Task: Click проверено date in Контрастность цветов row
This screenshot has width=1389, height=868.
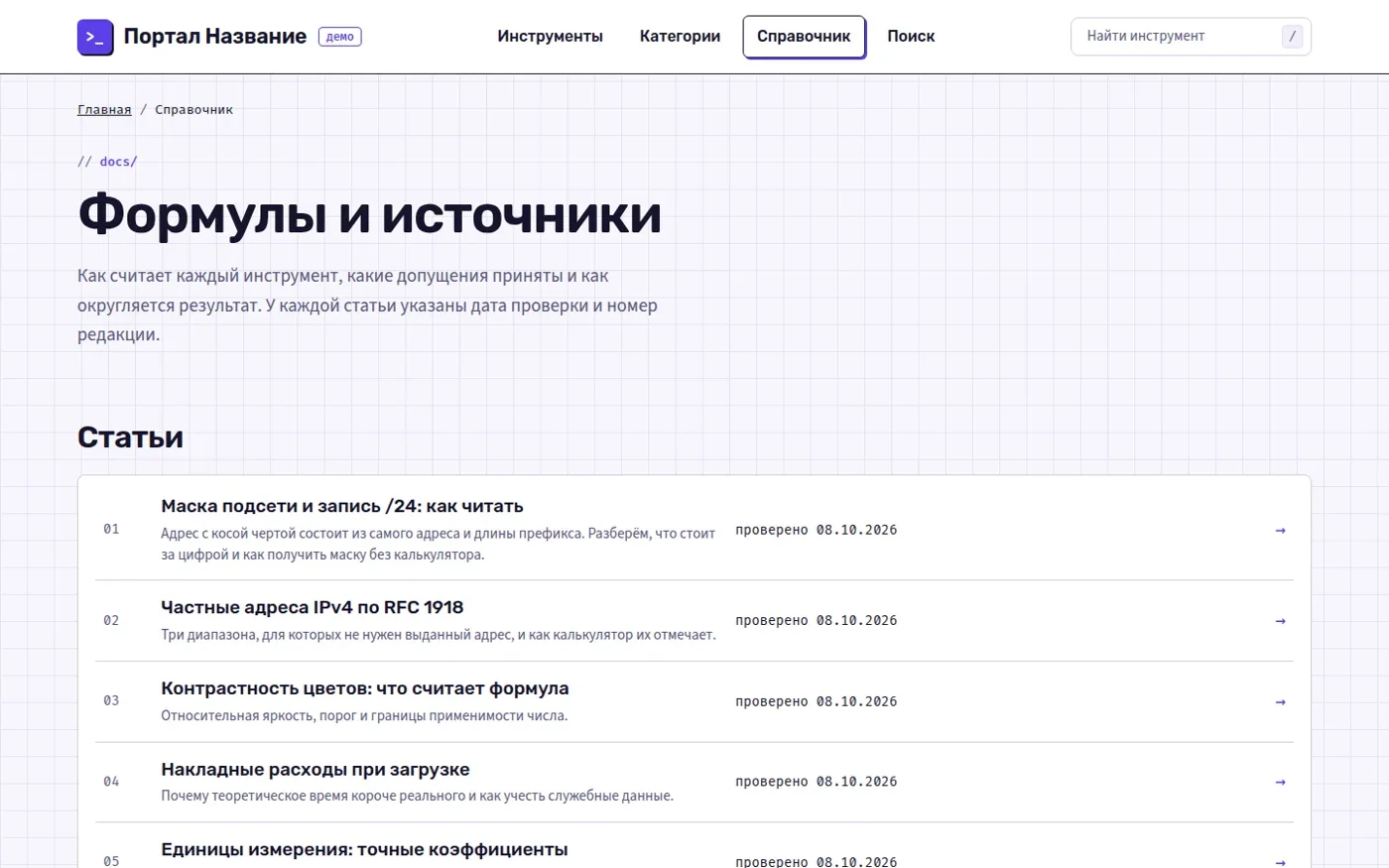Action: [816, 702]
